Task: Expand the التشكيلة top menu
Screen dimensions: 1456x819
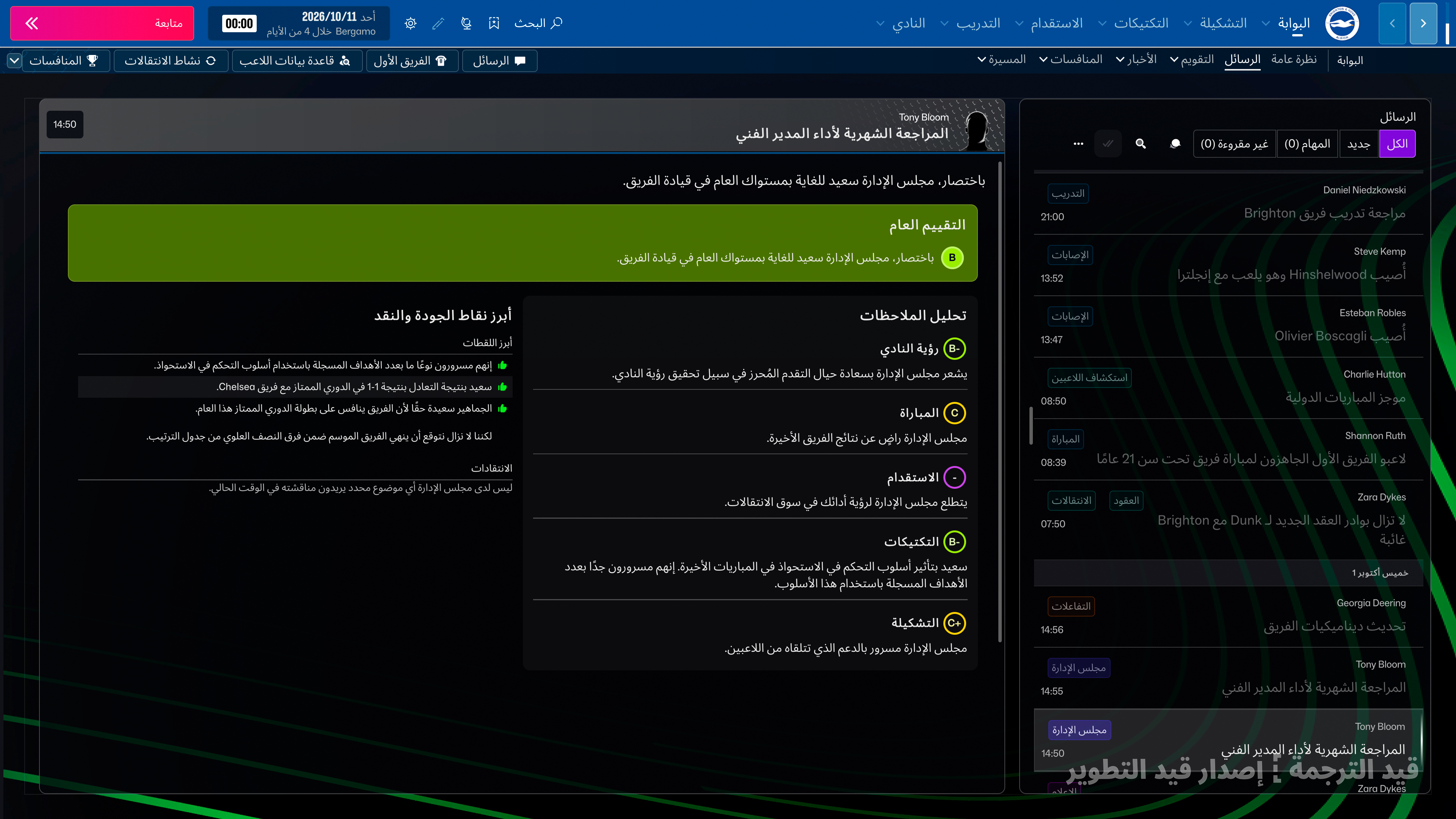Action: pyautogui.click(x=1215, y=23)
